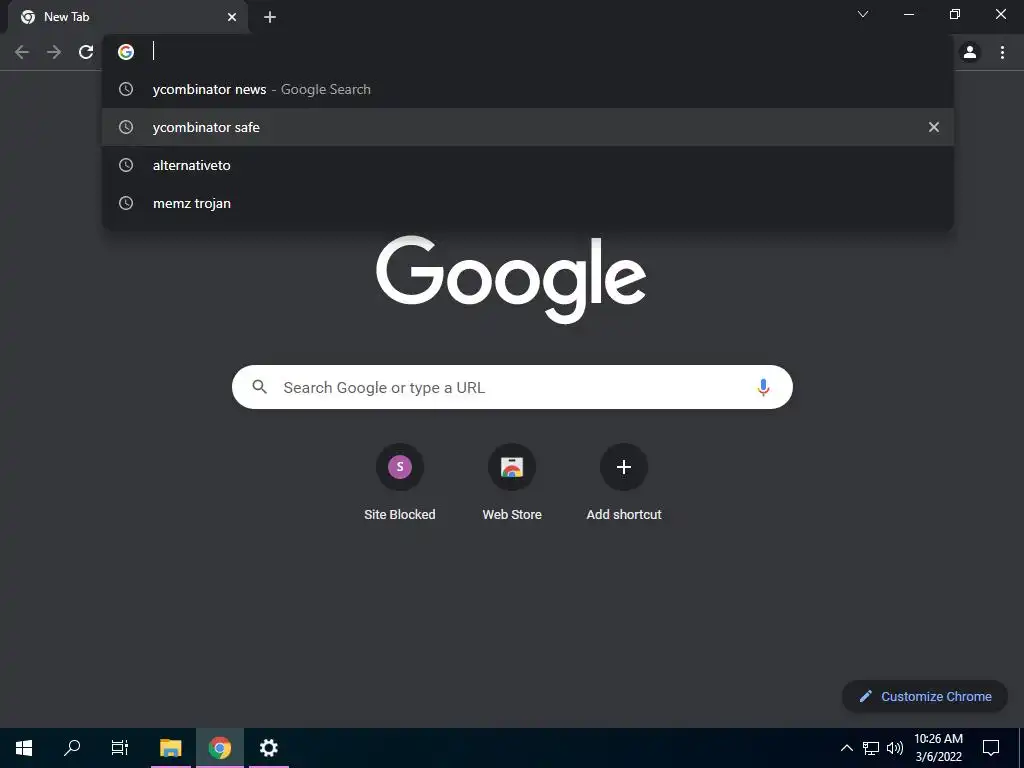Remove the 'ycombinator safe' suggestion
The image size is (1024, 768).
(x=934, y=127)
